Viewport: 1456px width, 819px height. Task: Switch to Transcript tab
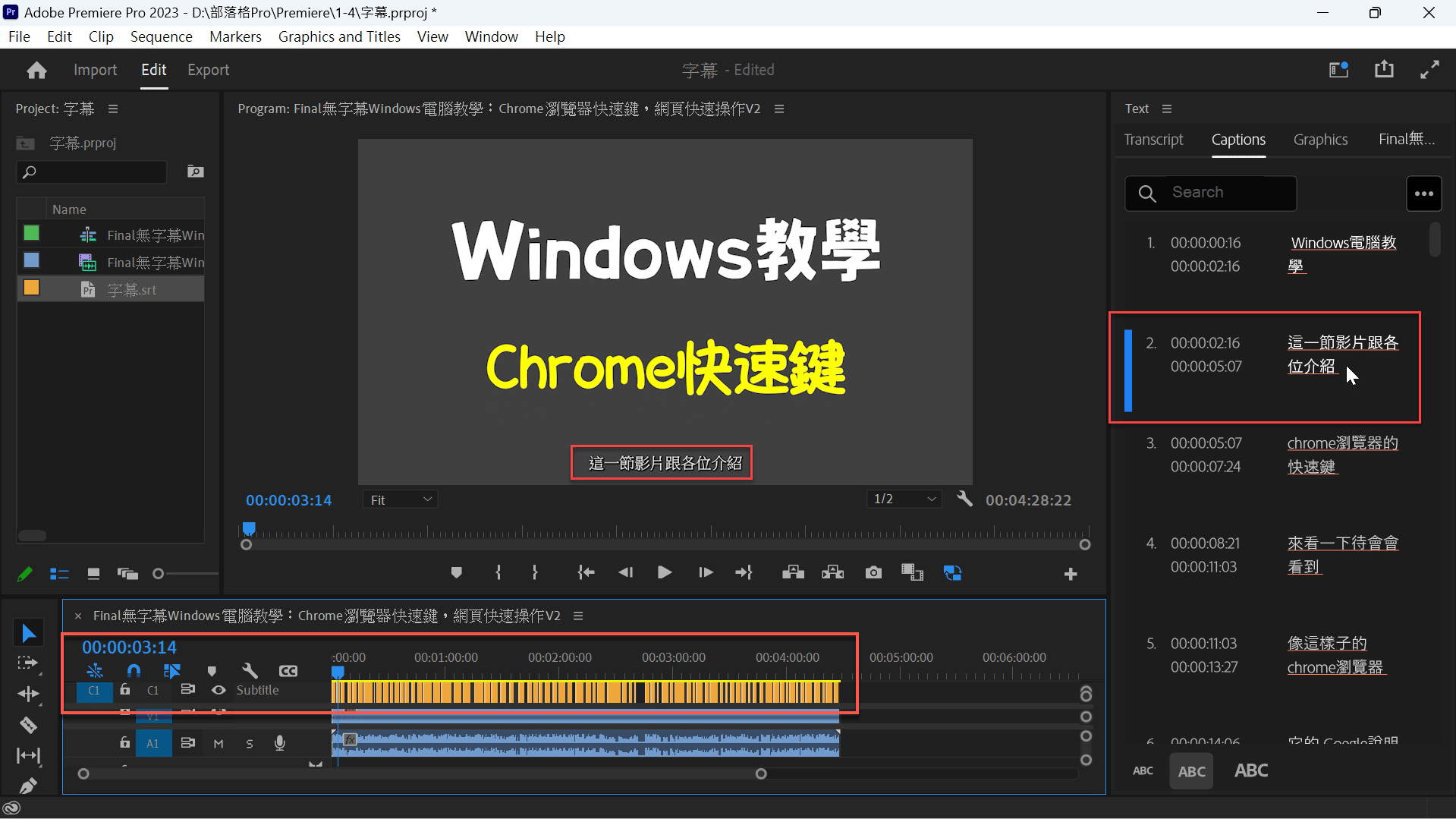coord(1153,140)
